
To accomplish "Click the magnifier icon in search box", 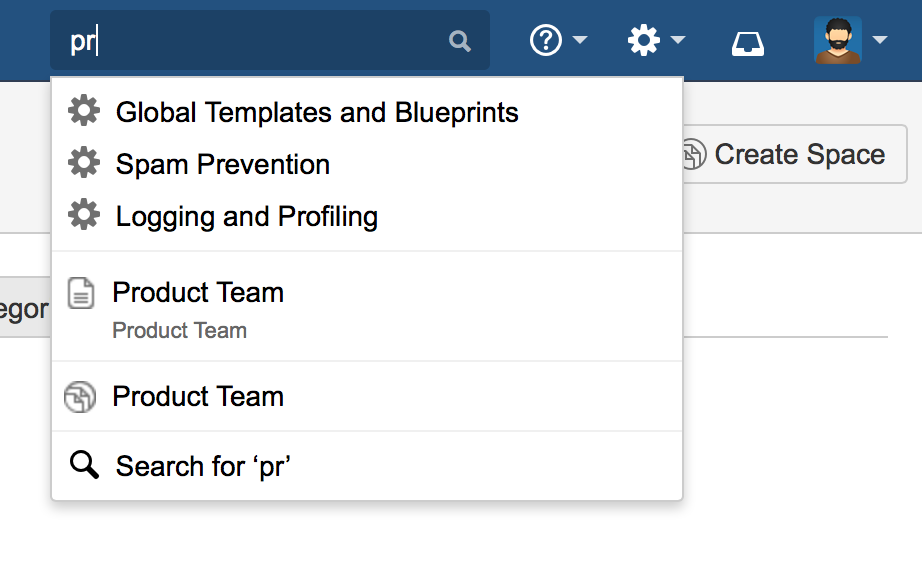I will coord(459,41).
